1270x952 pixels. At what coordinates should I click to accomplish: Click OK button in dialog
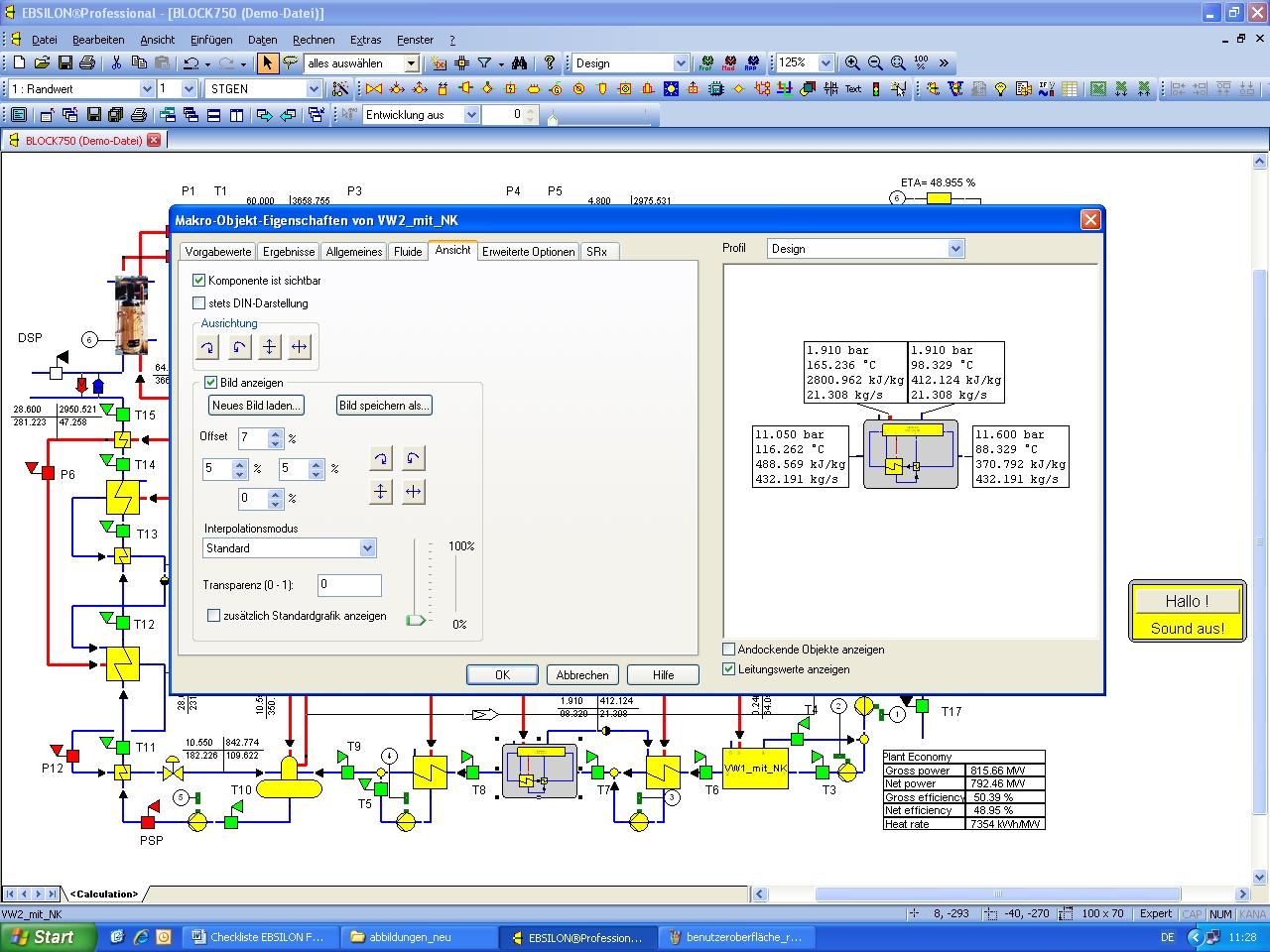pos(502,675)
